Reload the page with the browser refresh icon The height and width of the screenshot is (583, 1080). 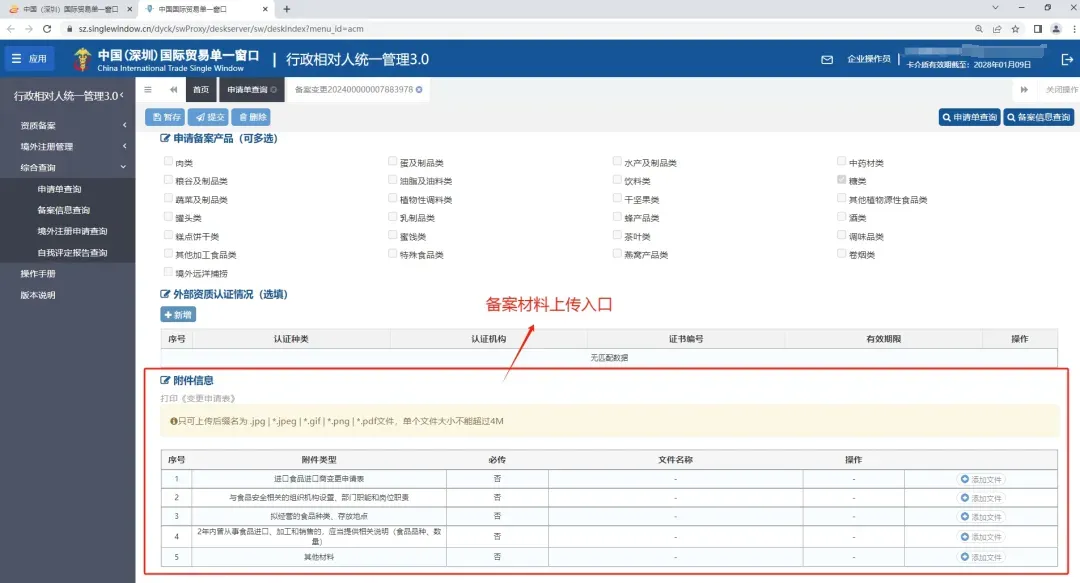click(x=47, y=29)
